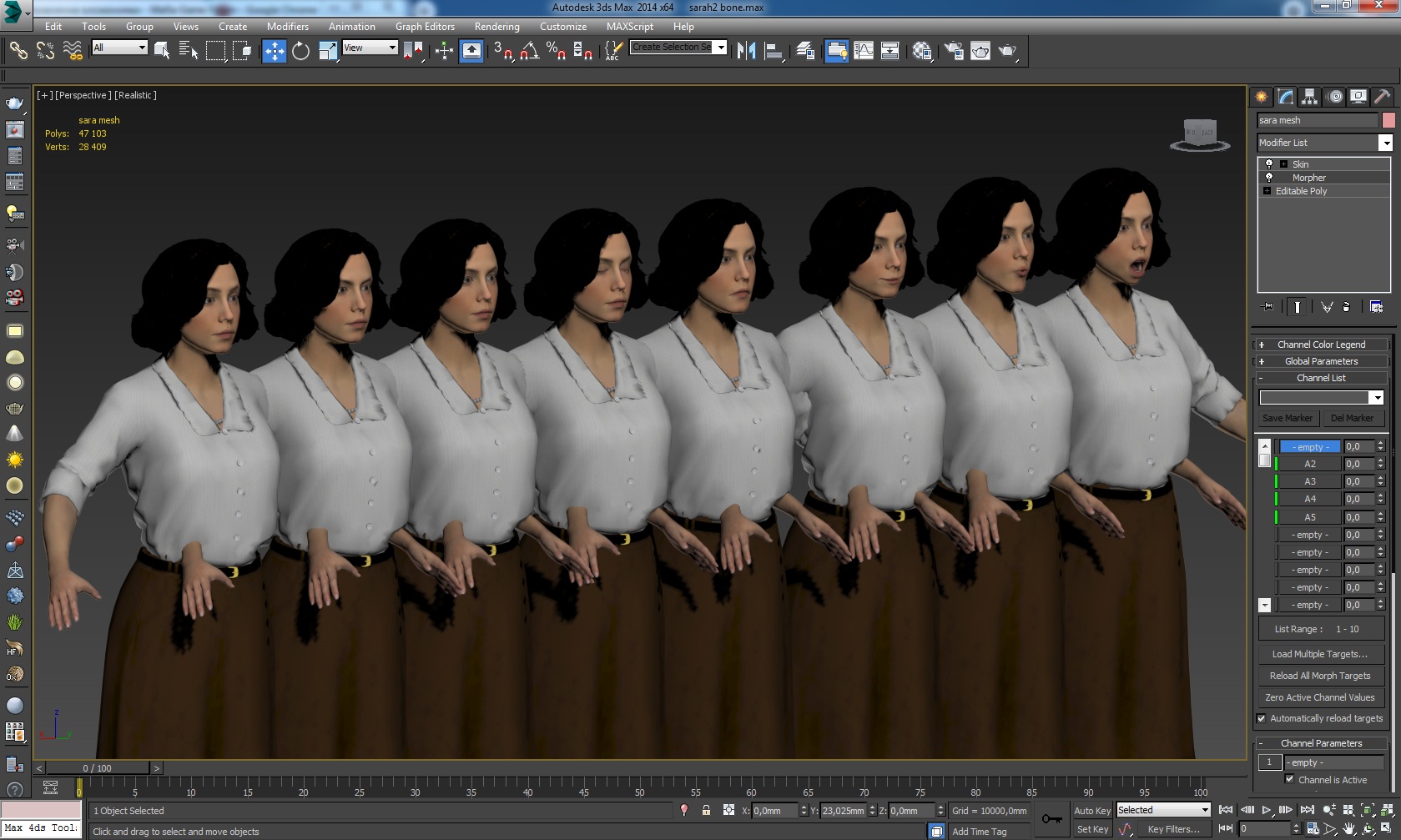The image size is (1401, 840).
Task: Click the Mirror tool icon
Action: [746, 51]
